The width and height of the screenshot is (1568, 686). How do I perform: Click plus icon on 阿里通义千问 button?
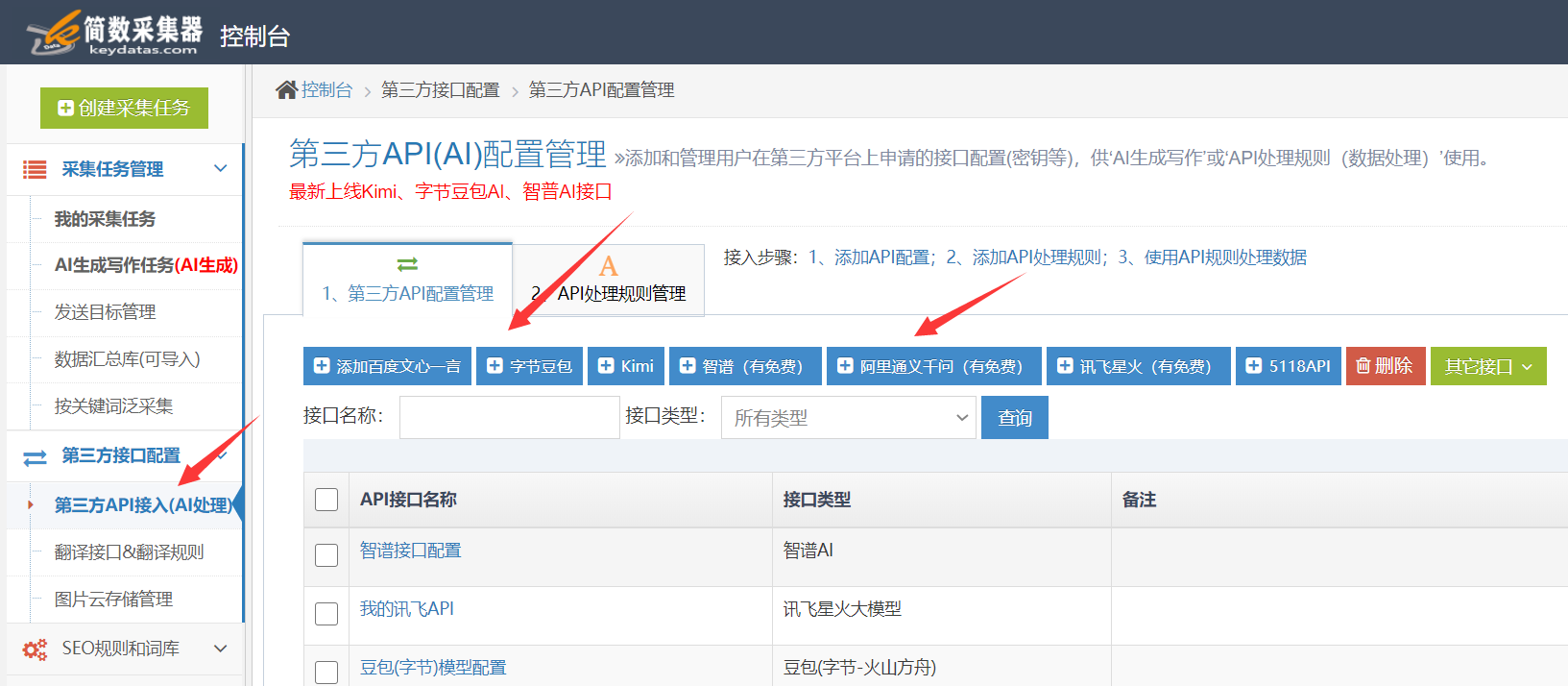point(845,366)
